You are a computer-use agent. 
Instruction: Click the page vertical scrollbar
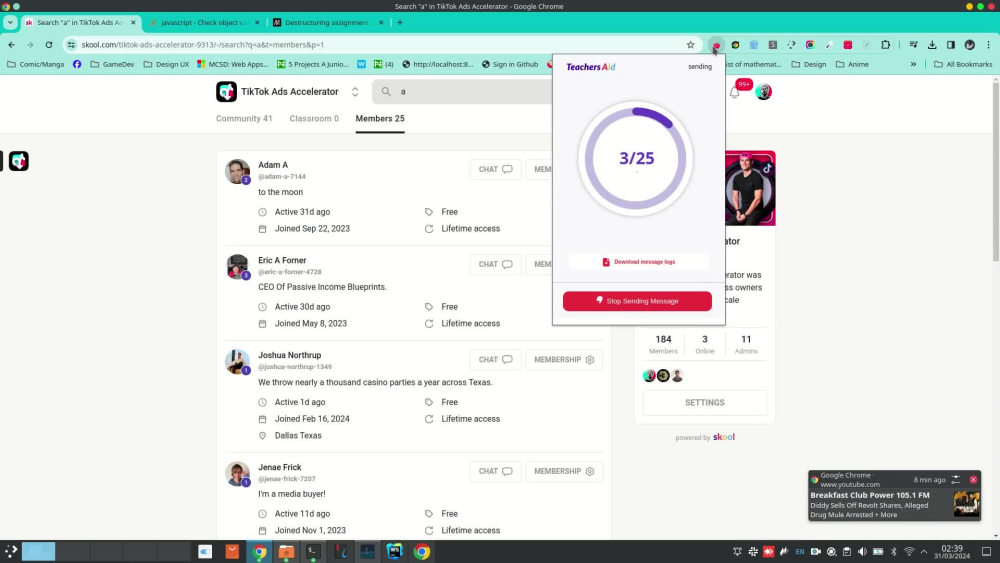pos(996,172)
